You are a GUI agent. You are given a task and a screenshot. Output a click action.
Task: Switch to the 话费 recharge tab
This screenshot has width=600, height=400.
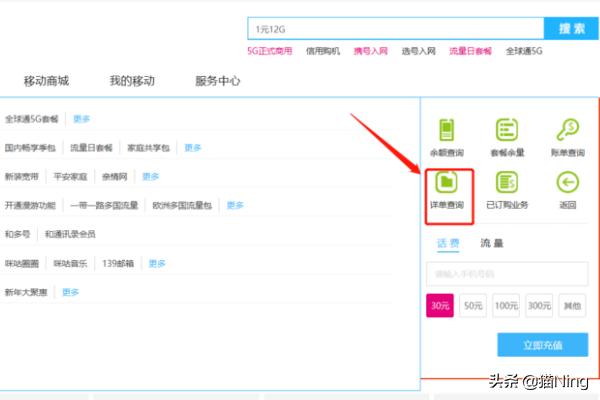(448, 243)
